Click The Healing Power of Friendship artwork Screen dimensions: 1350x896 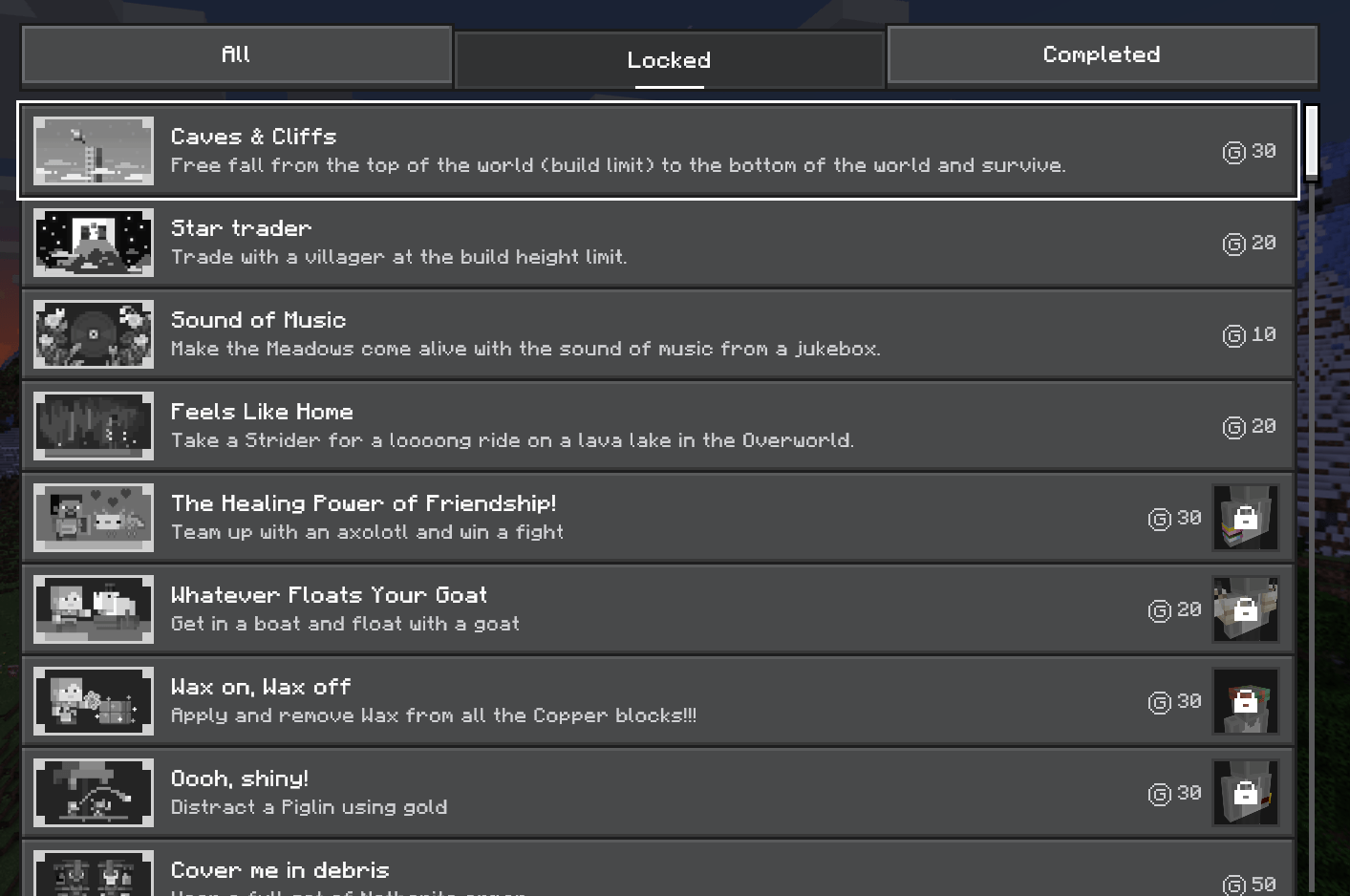[x=94, y=518]
